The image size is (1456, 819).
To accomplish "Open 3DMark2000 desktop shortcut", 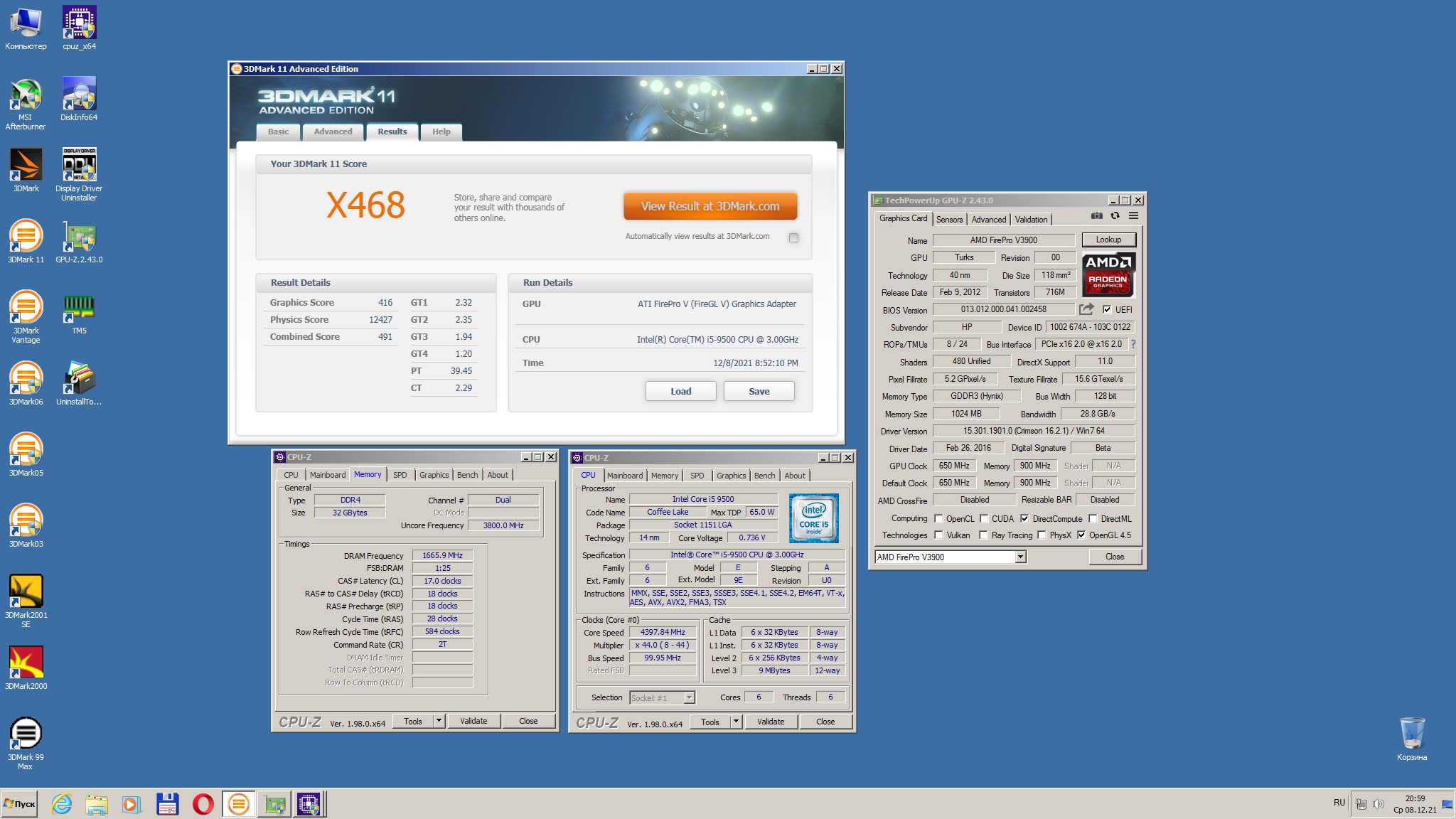I will click(x=26, y=668).
